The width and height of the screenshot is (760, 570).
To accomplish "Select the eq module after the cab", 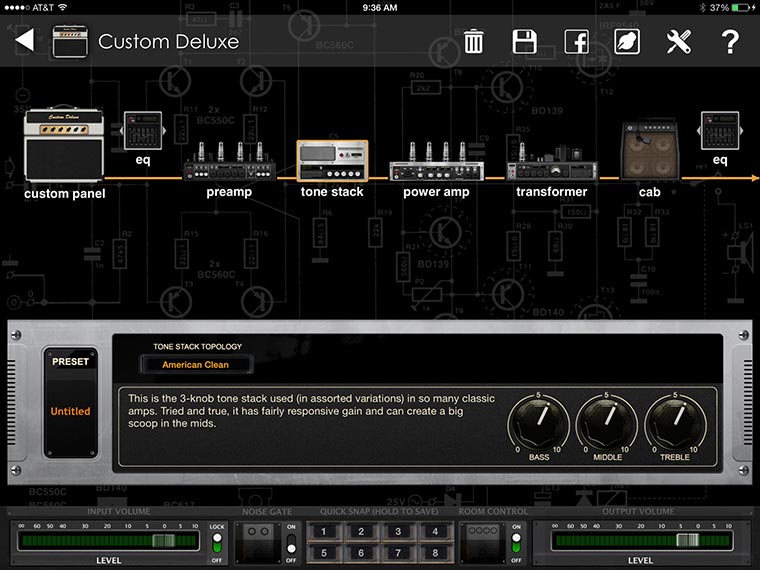I will pyautogui.click(x=720, y=131).
